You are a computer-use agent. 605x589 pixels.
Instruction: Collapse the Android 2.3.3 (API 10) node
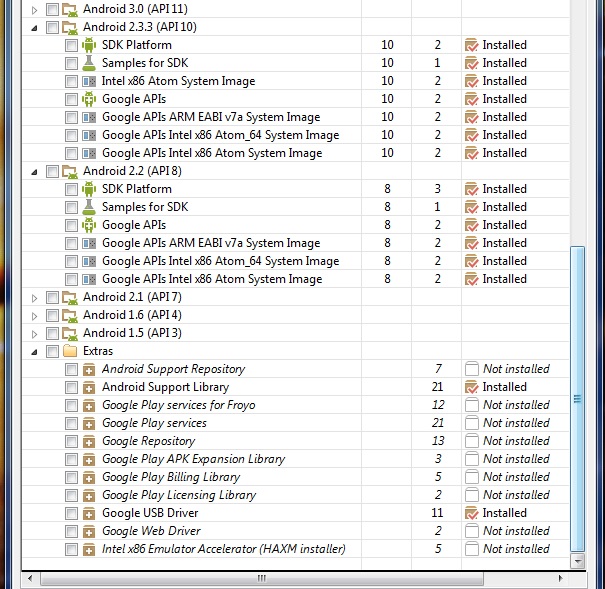pos(35,27)
